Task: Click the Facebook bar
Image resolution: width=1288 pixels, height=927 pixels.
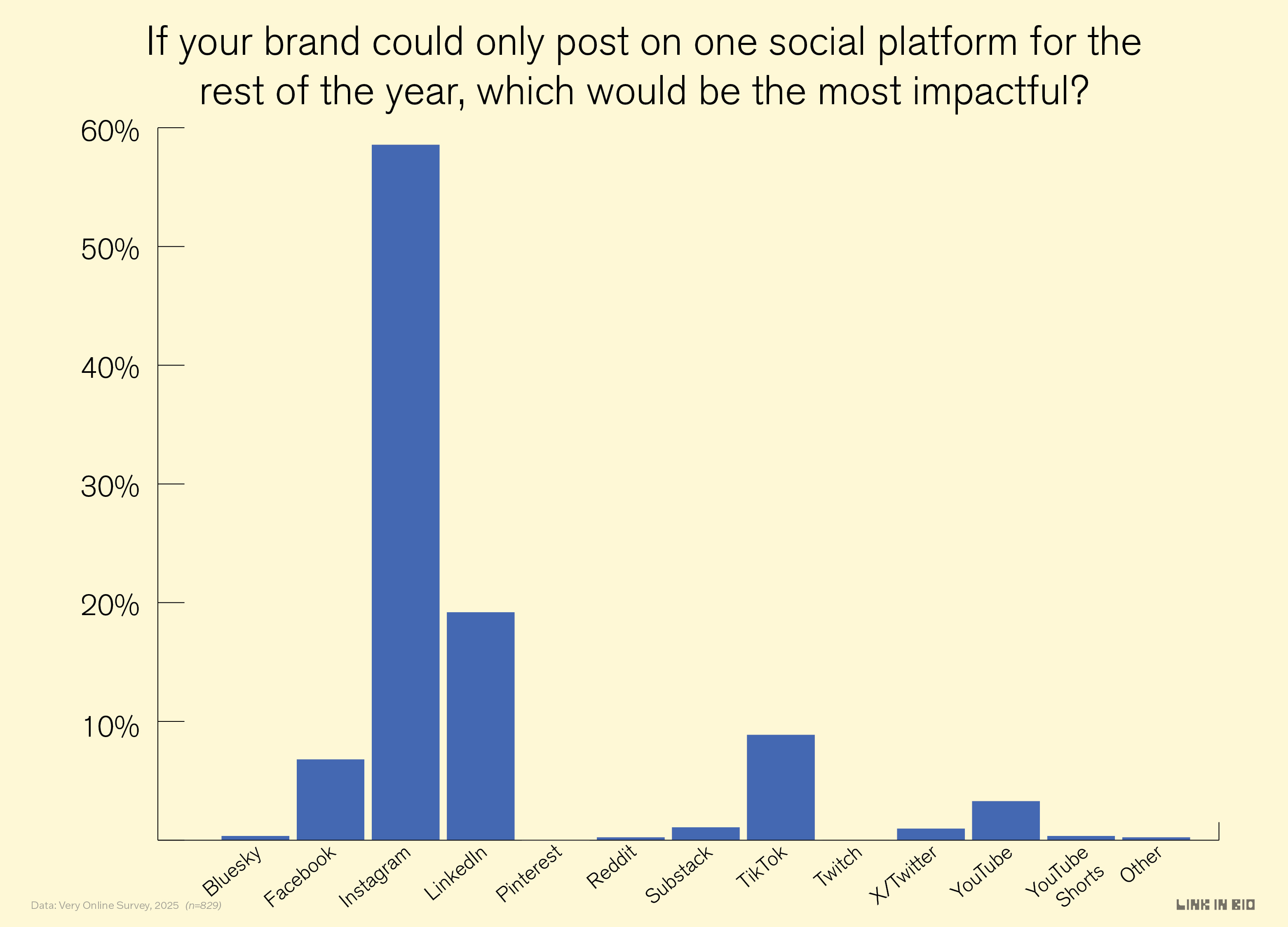Action: pos(331,799)
